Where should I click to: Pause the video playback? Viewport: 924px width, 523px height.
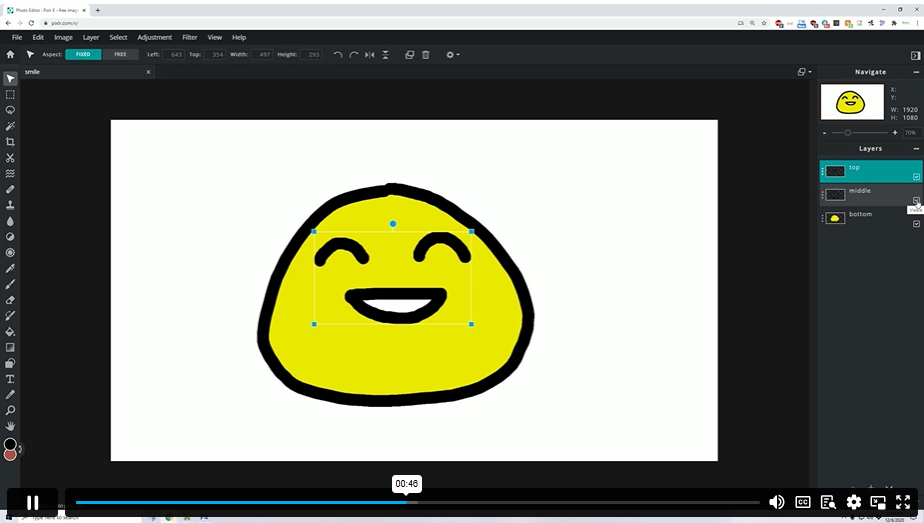(x=32, y=502)
